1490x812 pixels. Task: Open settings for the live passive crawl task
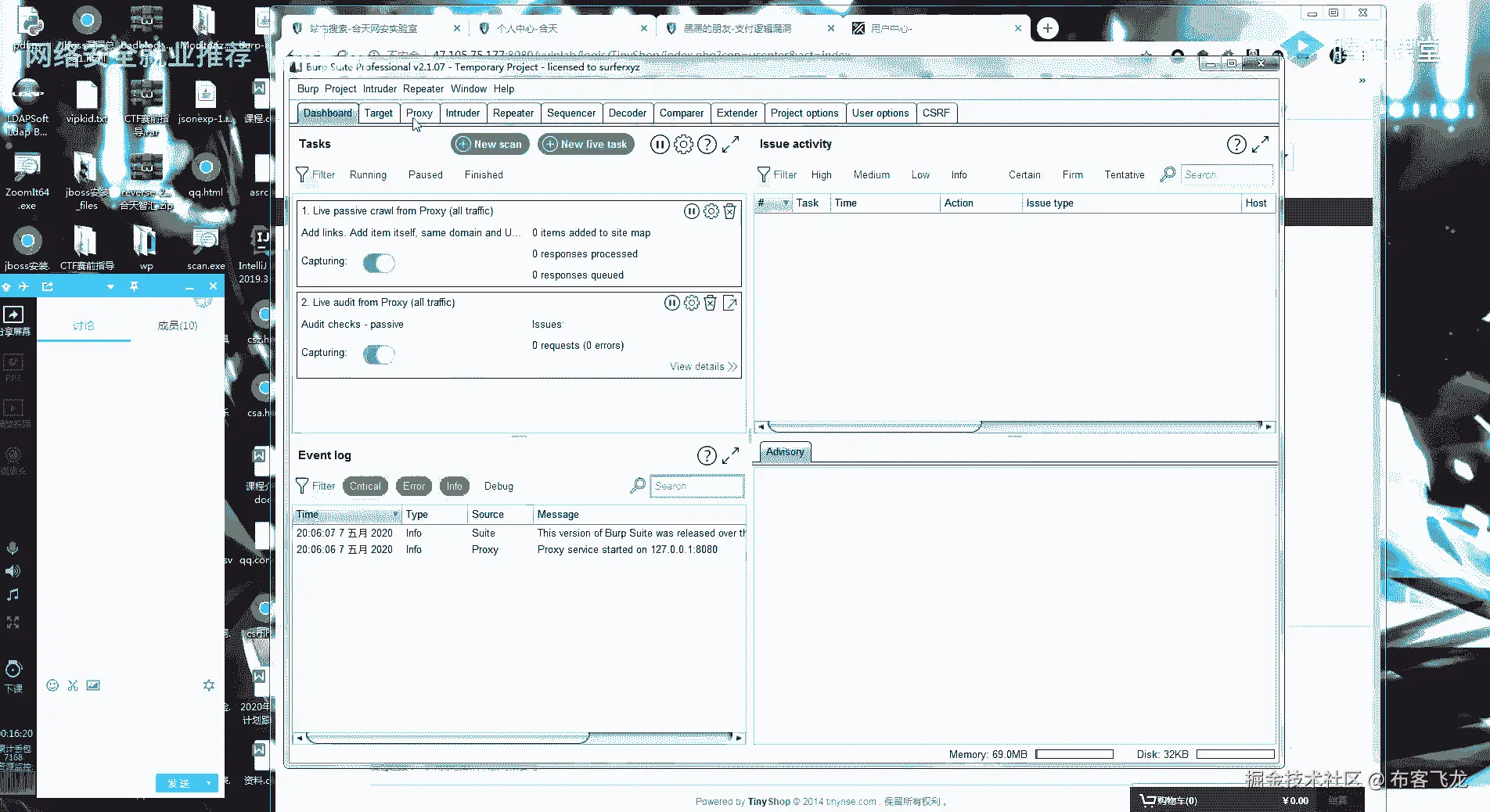tap(711, 211)
